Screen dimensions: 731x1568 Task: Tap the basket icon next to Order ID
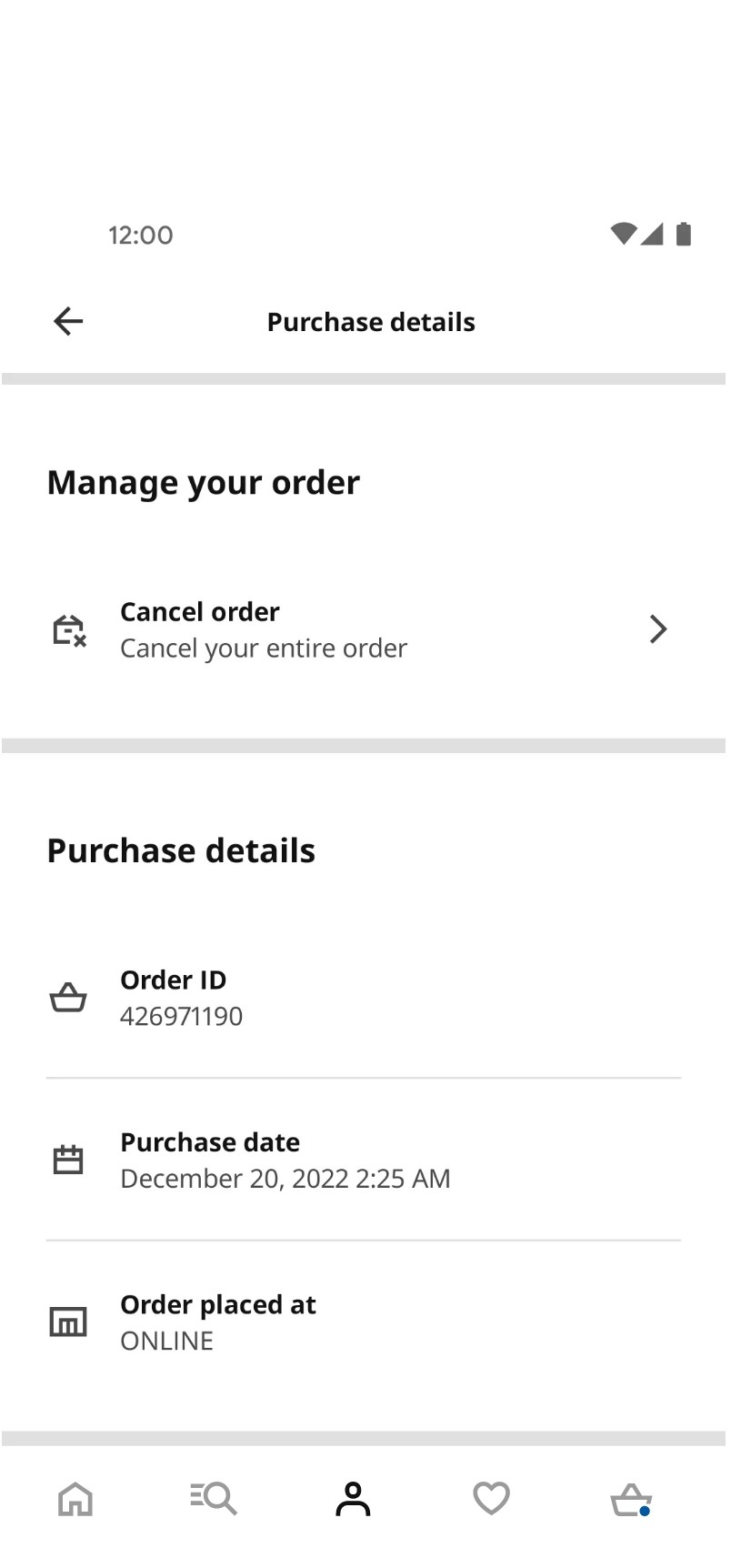pos(67,997)
